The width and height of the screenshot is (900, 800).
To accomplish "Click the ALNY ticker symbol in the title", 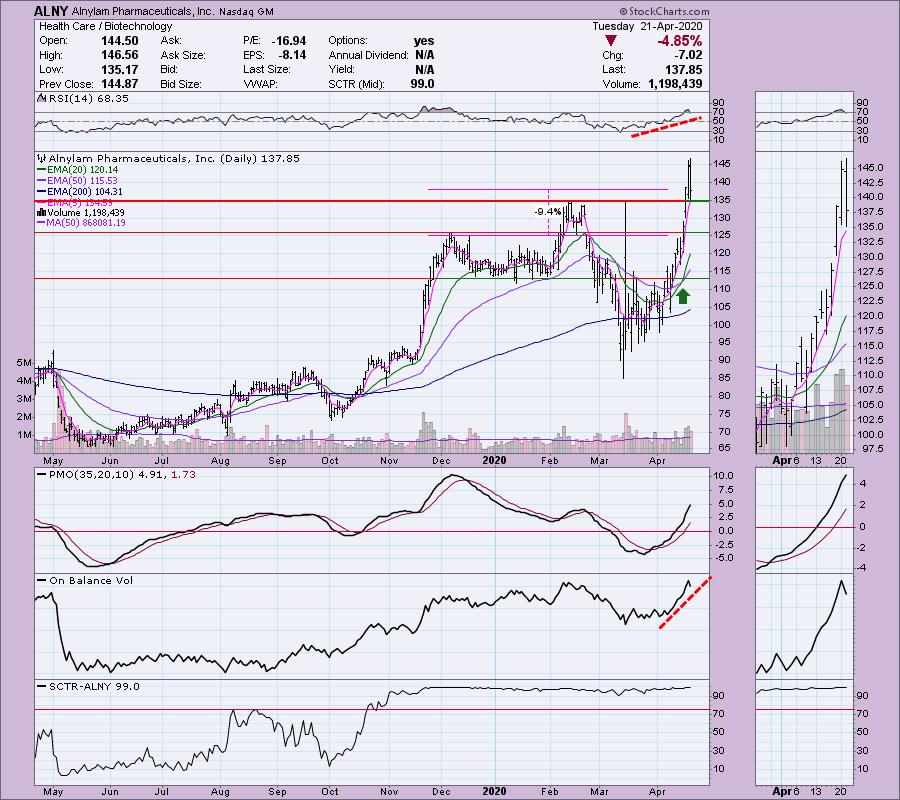I will 51,11.
